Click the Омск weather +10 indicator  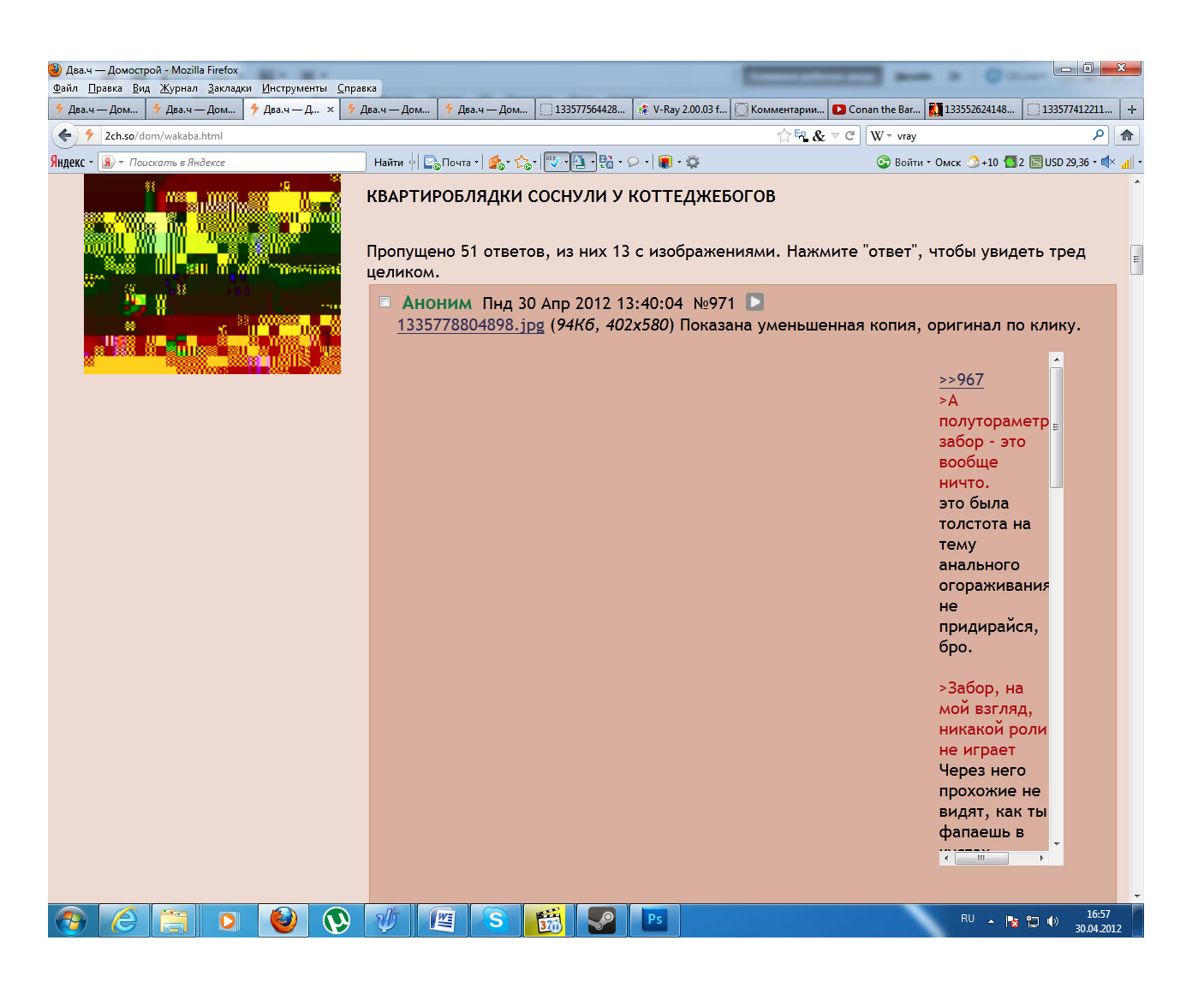[966, 162]
